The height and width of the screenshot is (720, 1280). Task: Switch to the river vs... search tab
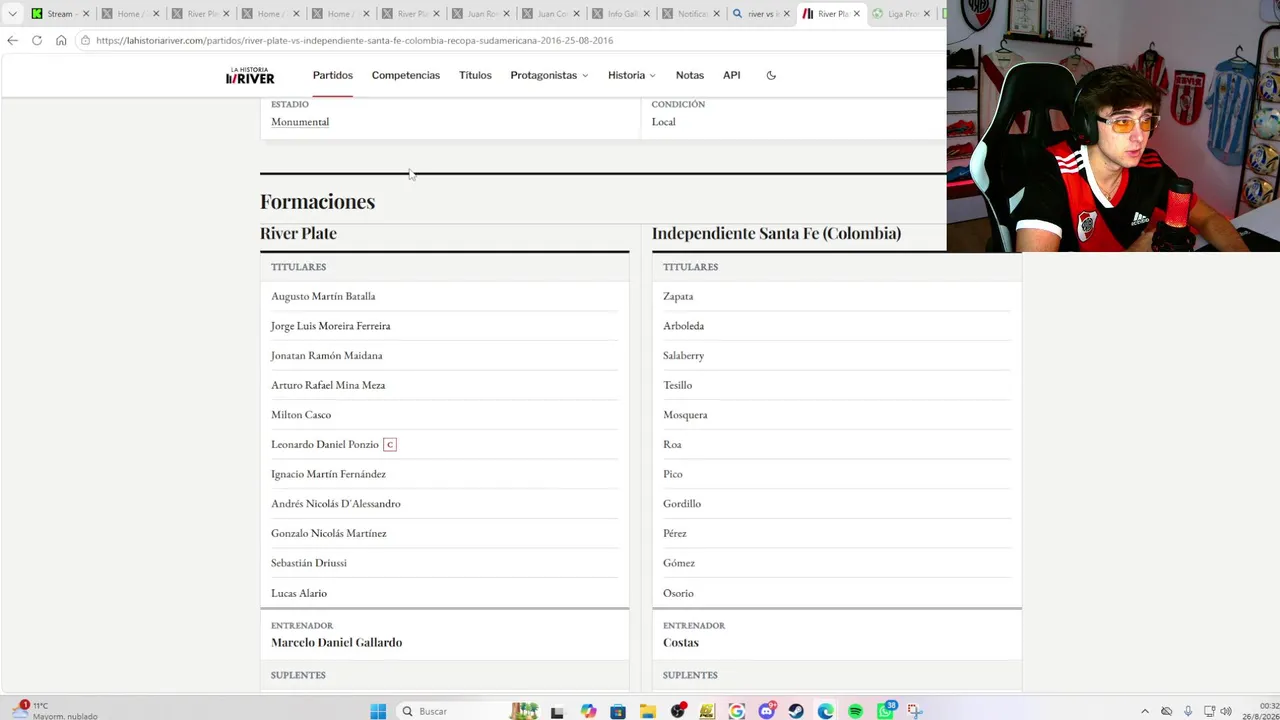point(760,14)
